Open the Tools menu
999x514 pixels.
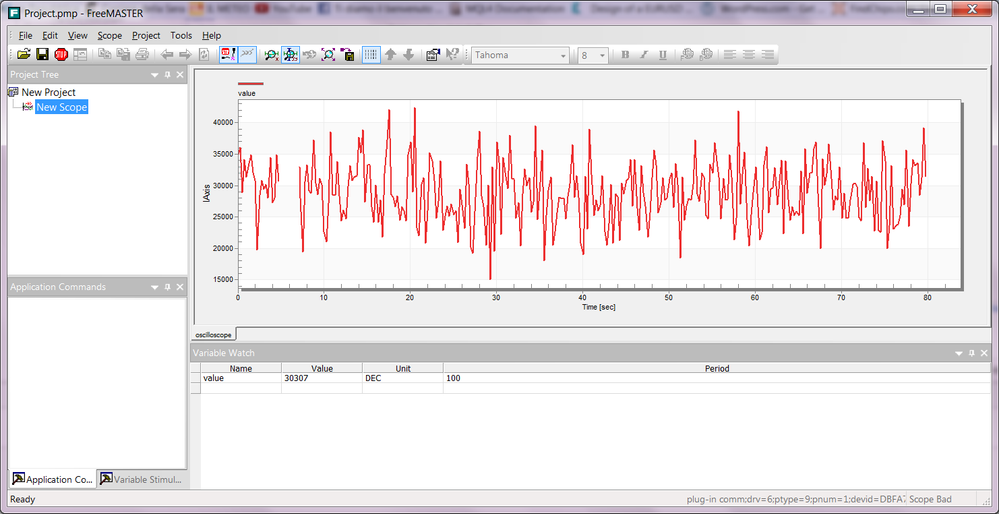pos(182,36)
